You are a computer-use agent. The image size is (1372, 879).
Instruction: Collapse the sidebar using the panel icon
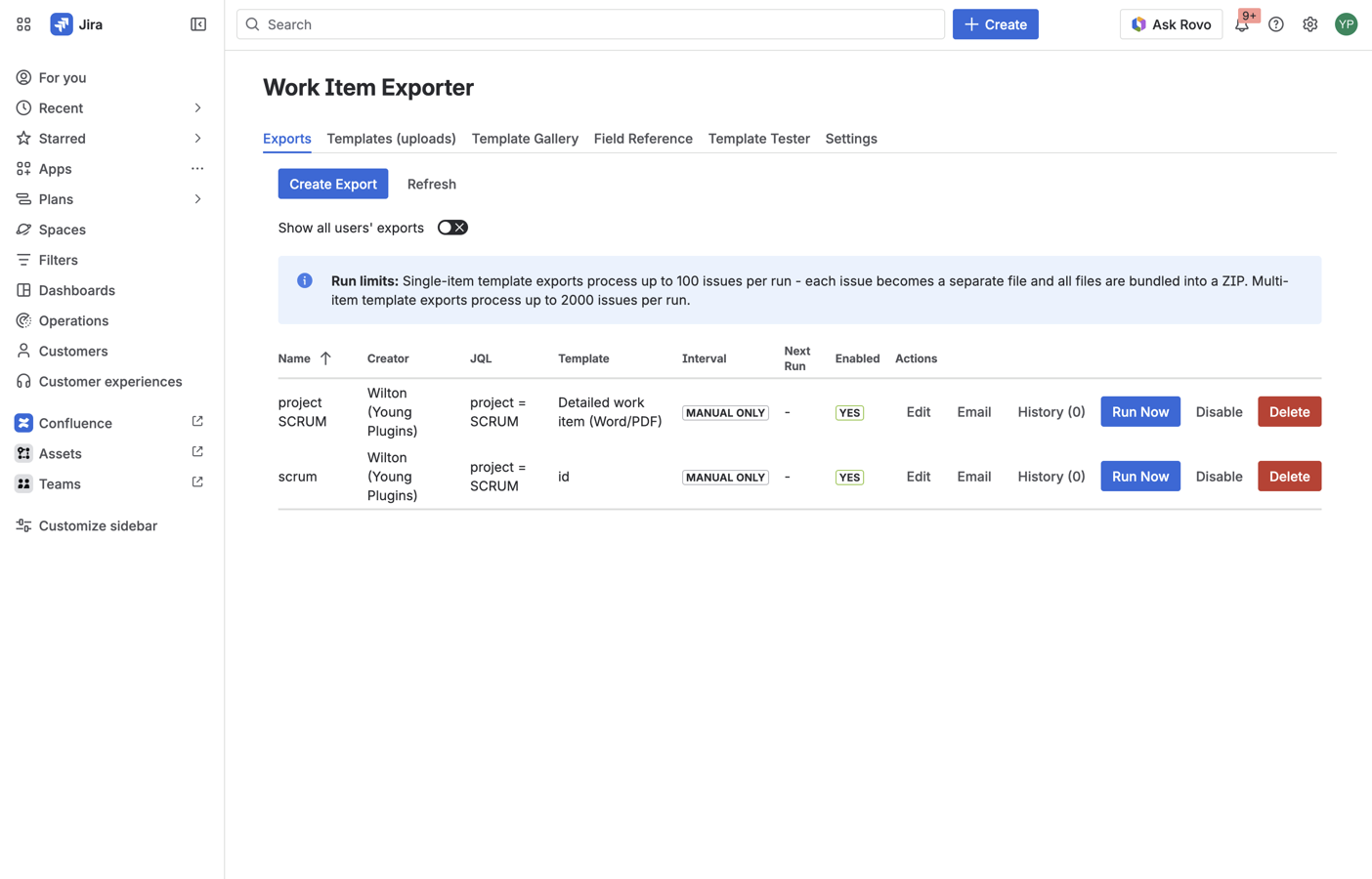coord(197,23)
